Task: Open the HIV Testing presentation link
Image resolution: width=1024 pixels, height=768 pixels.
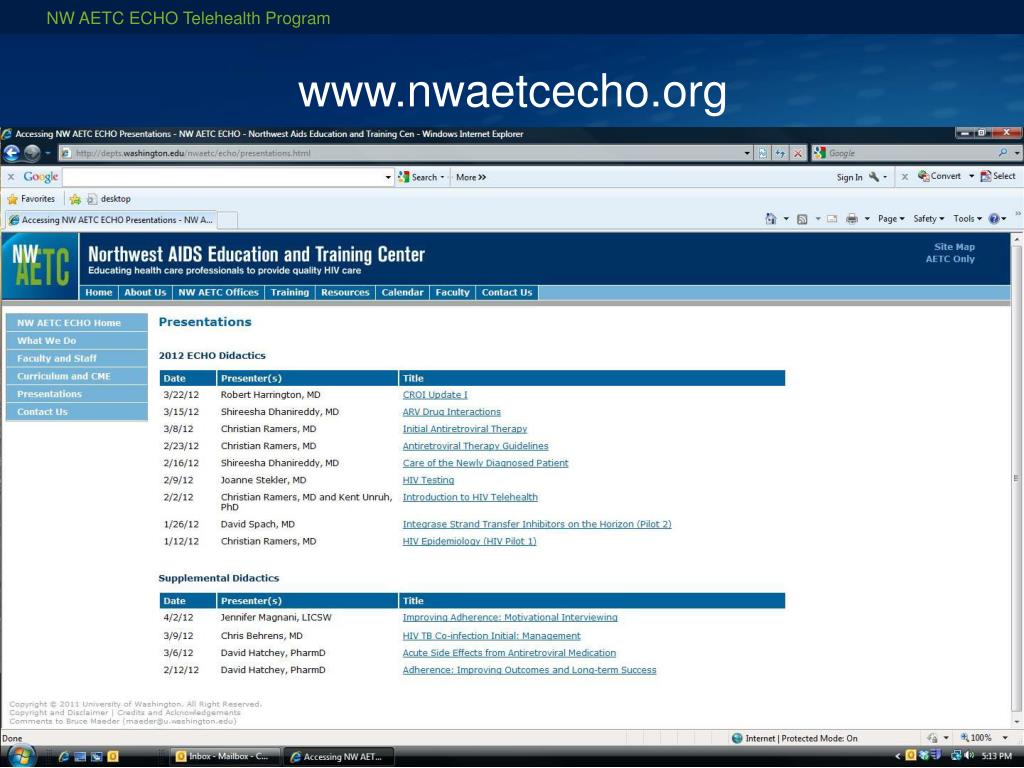Action: [428, 480]
